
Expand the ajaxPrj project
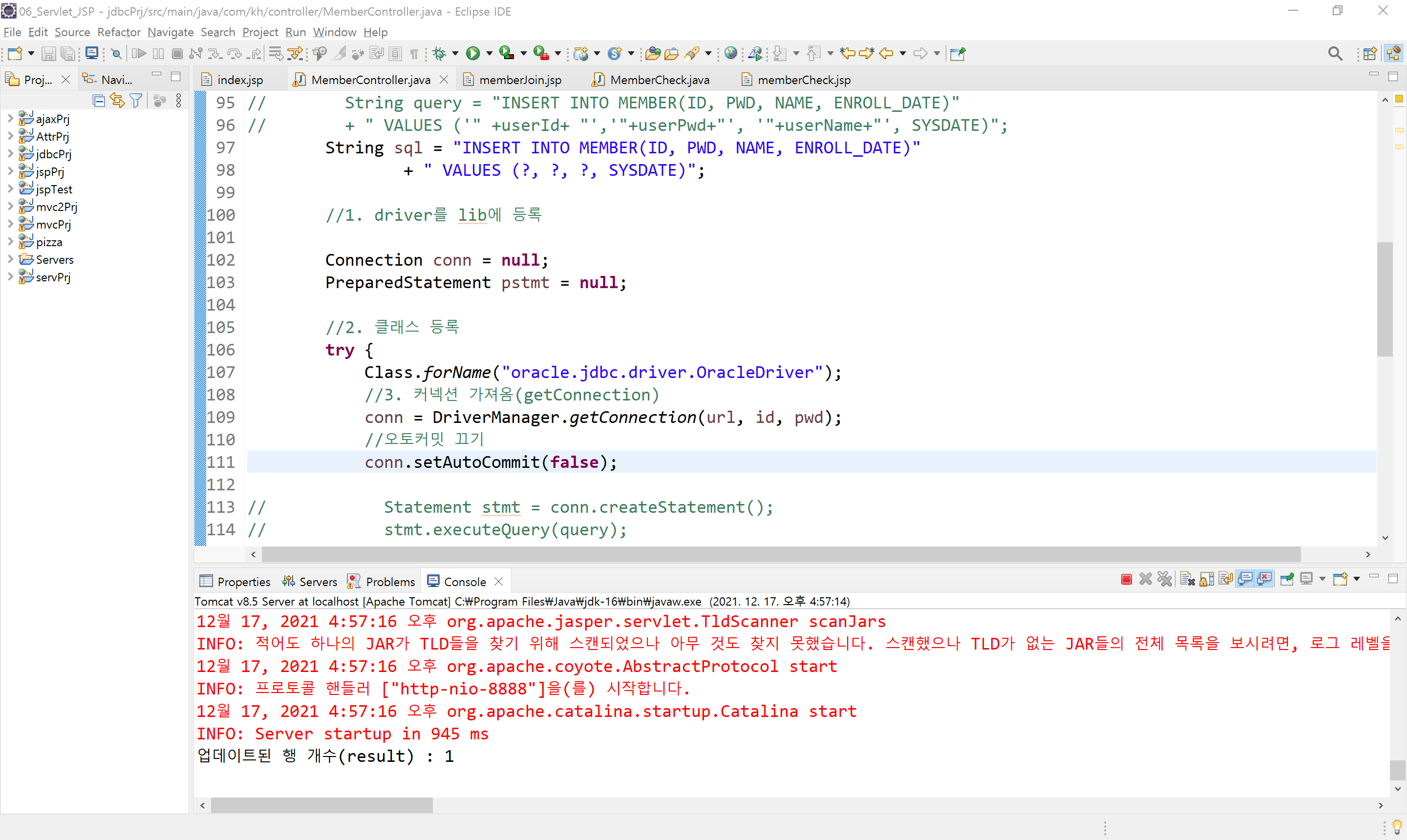pos(10,118)
